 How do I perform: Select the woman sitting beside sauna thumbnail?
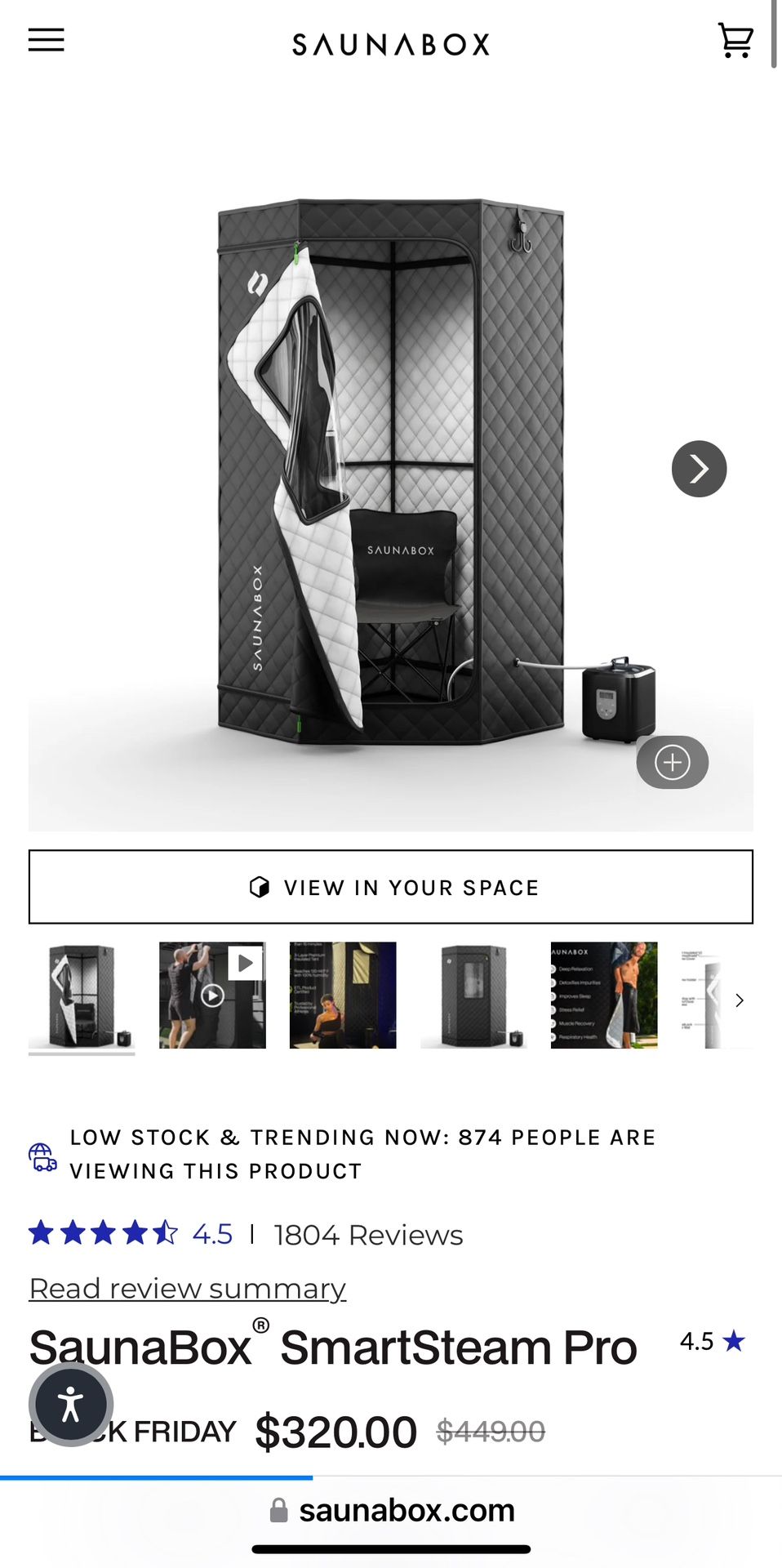coord(343,996)
